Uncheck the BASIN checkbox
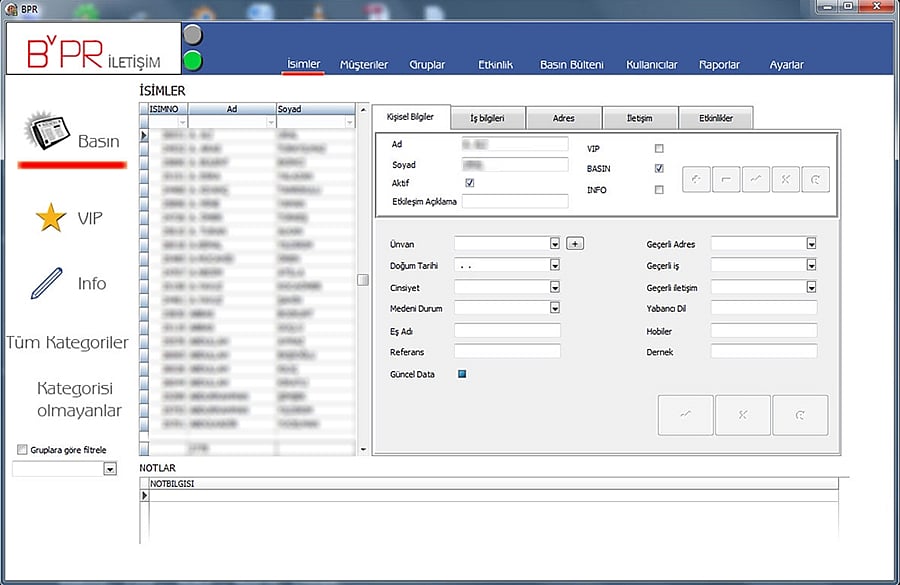 pyautogui.click(x=659, y=168)
